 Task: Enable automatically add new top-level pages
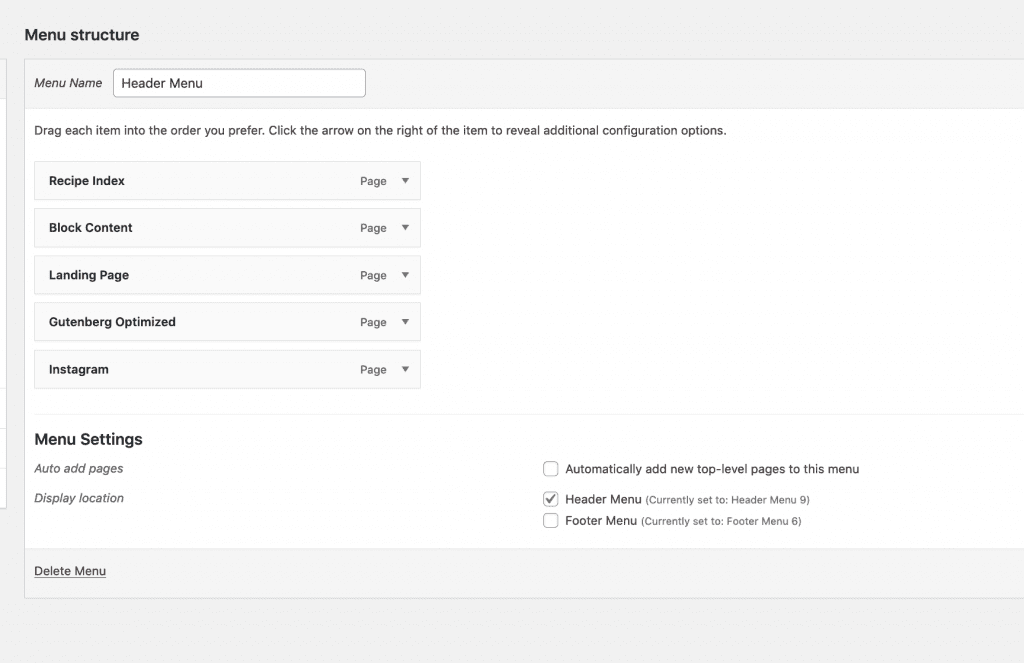point(550,468)
